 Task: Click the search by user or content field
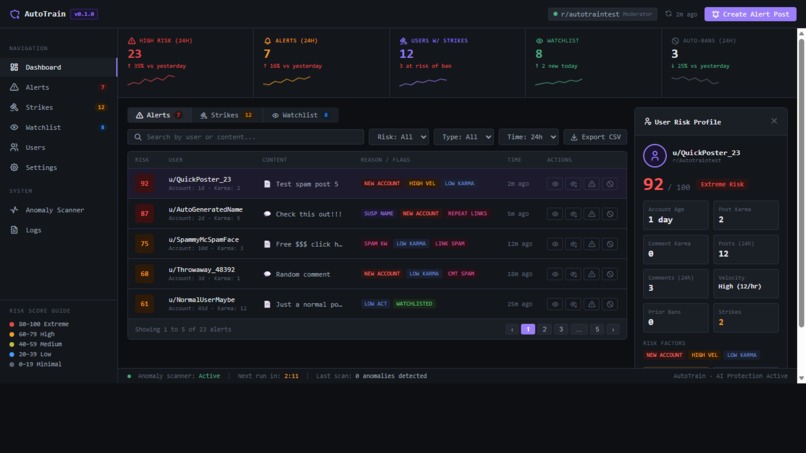[x=246, y=137]
